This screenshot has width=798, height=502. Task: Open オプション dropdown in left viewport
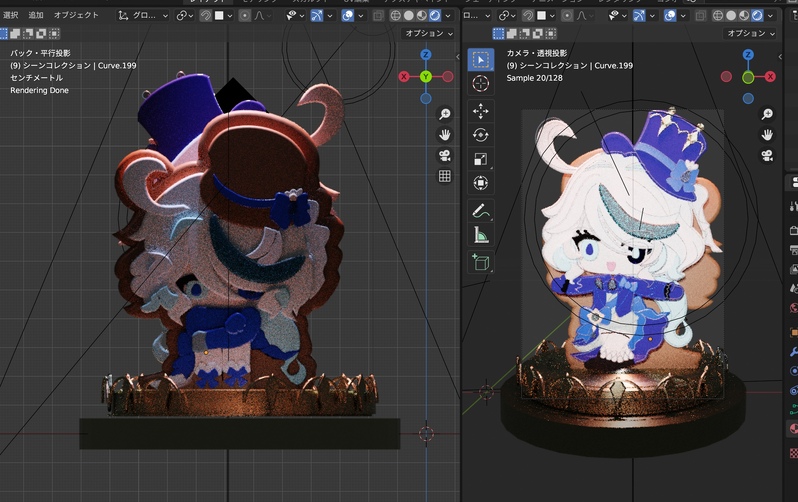pos(428,34)
